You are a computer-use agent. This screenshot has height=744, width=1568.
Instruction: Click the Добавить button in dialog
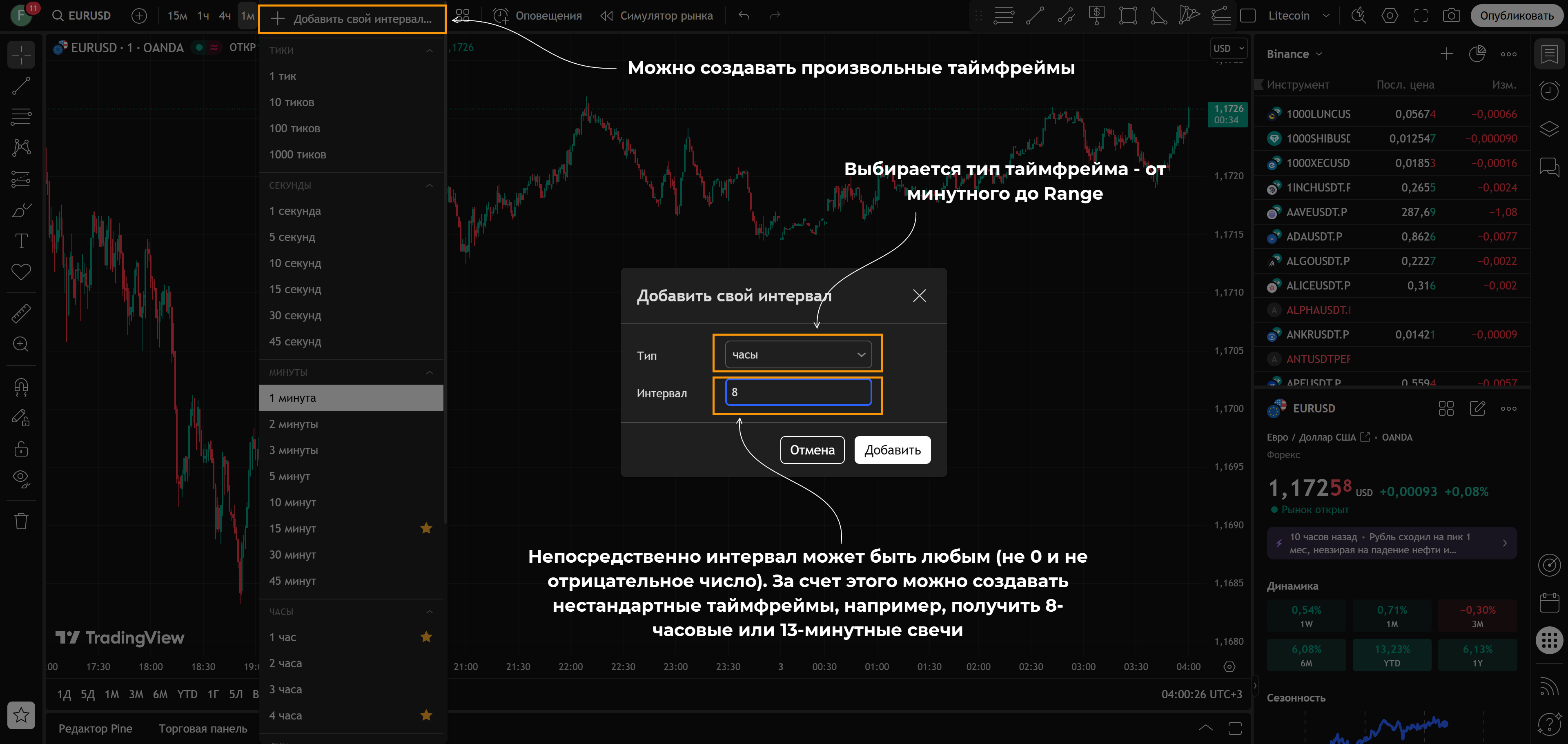(892, 450)
